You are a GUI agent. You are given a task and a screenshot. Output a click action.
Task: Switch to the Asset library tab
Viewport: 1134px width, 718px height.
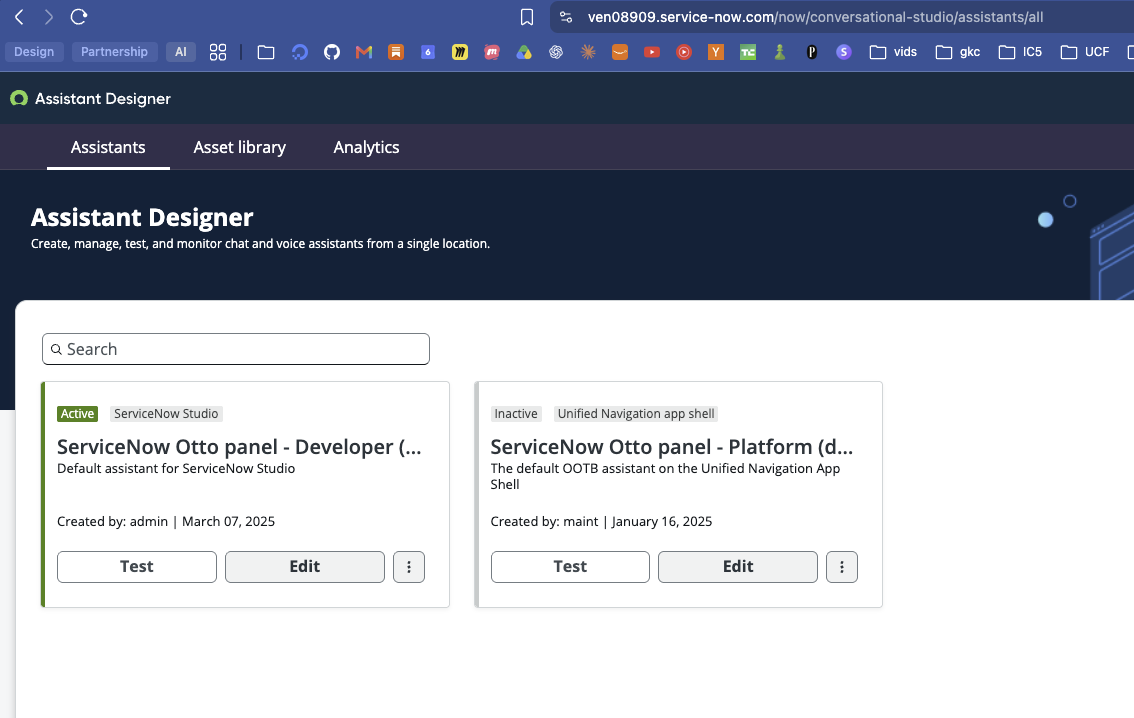[239, 148]
